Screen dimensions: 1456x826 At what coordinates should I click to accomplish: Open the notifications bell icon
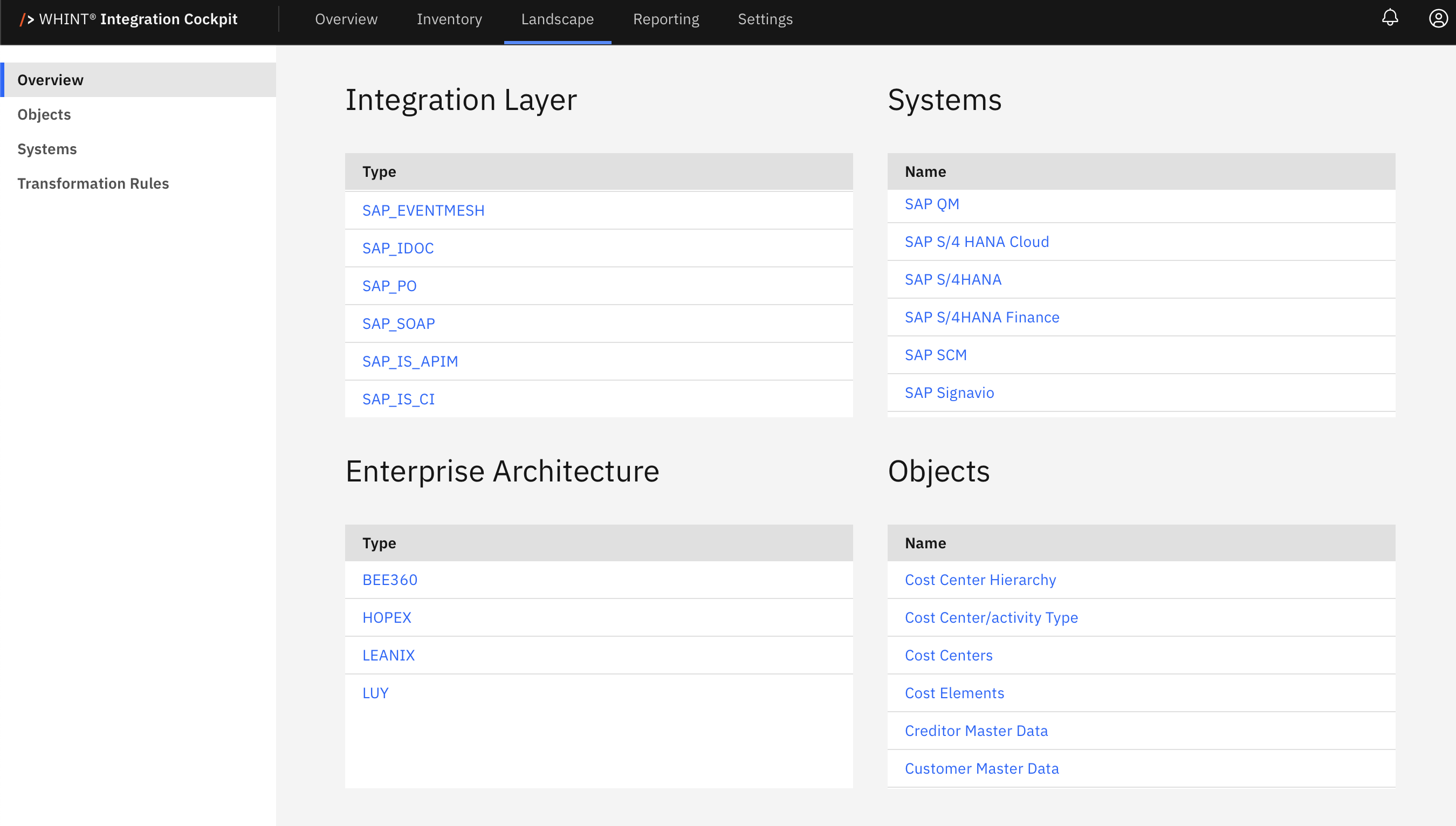1390,18
